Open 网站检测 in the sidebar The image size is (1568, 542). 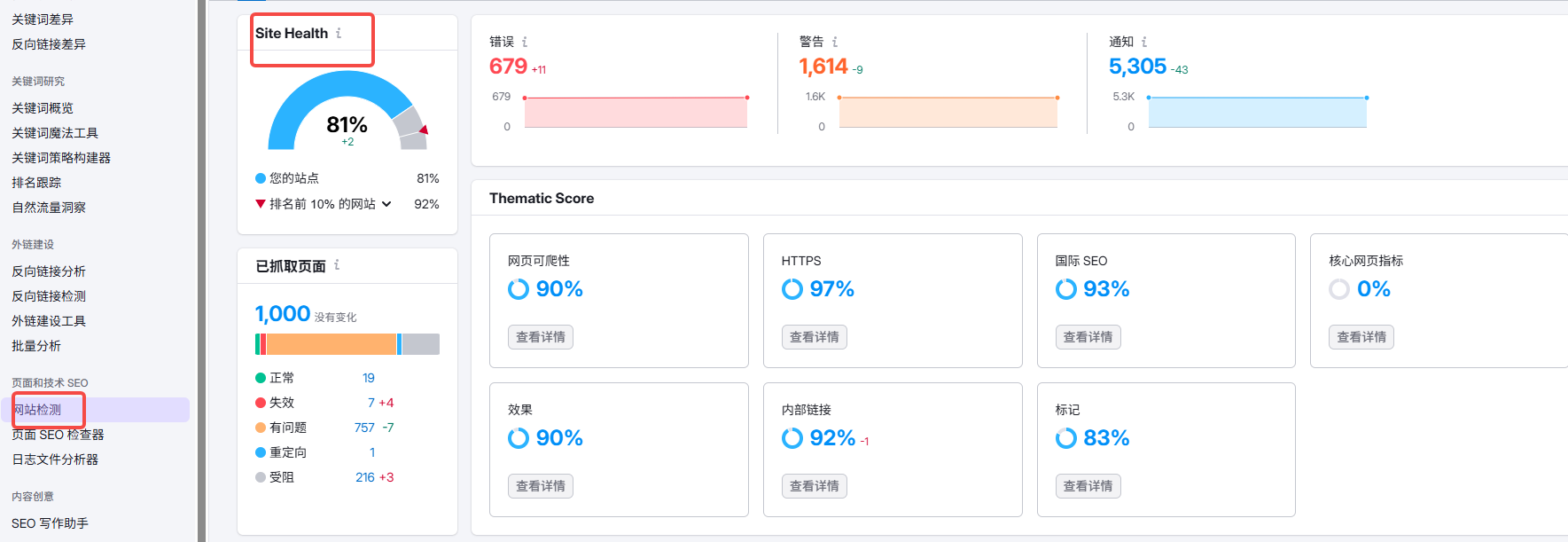tap(38, 410)
